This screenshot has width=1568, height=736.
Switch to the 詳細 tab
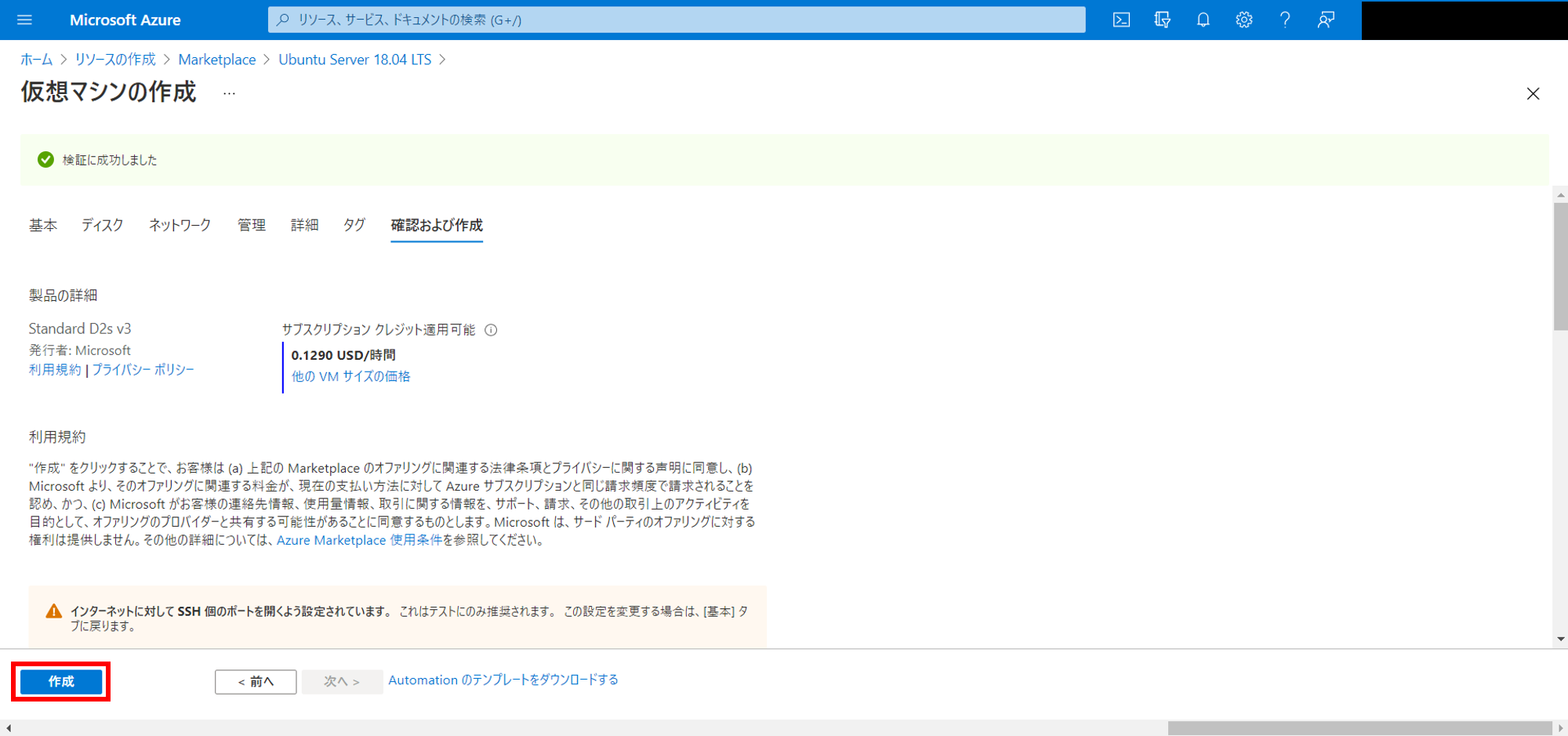point(304,225)
